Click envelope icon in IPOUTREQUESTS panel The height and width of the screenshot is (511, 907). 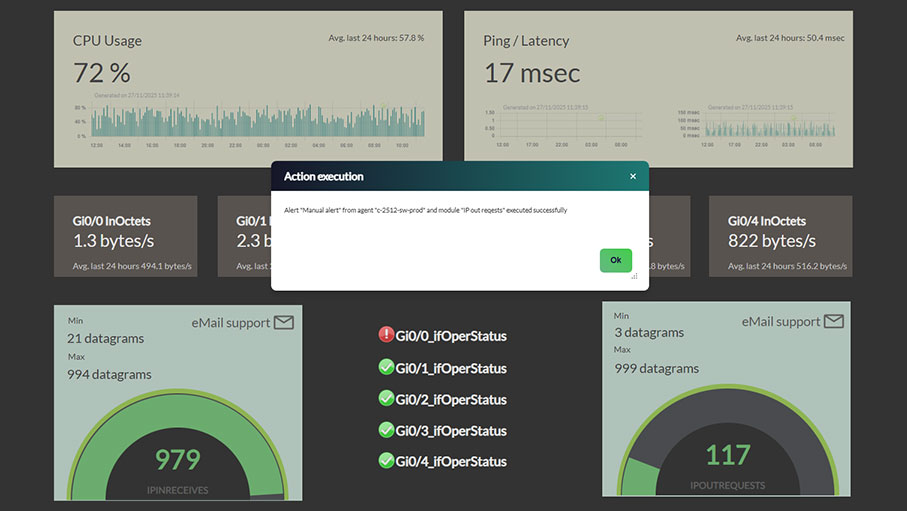click(834, 321)
